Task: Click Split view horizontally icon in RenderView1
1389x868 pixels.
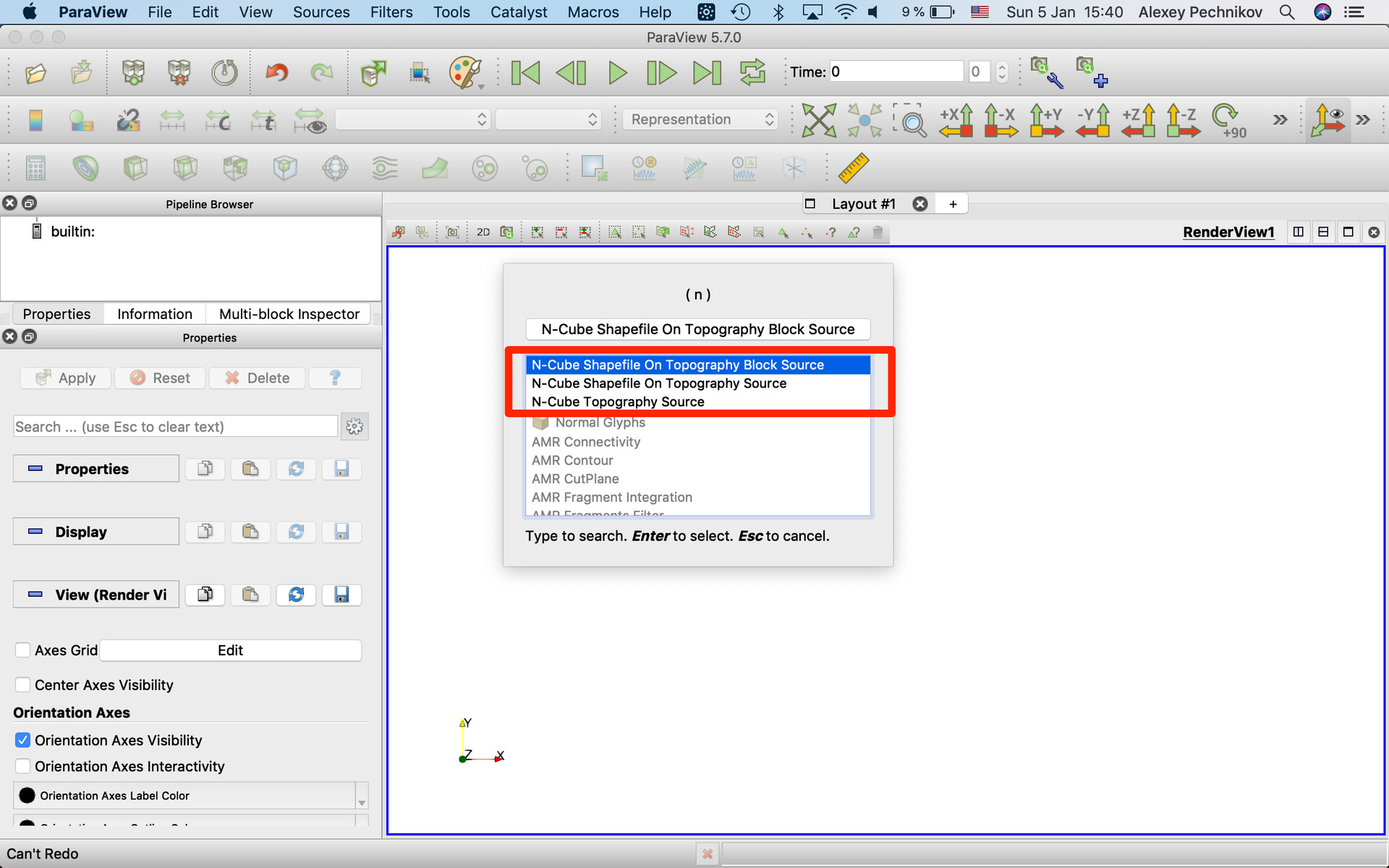Action: click(1299, 232)
